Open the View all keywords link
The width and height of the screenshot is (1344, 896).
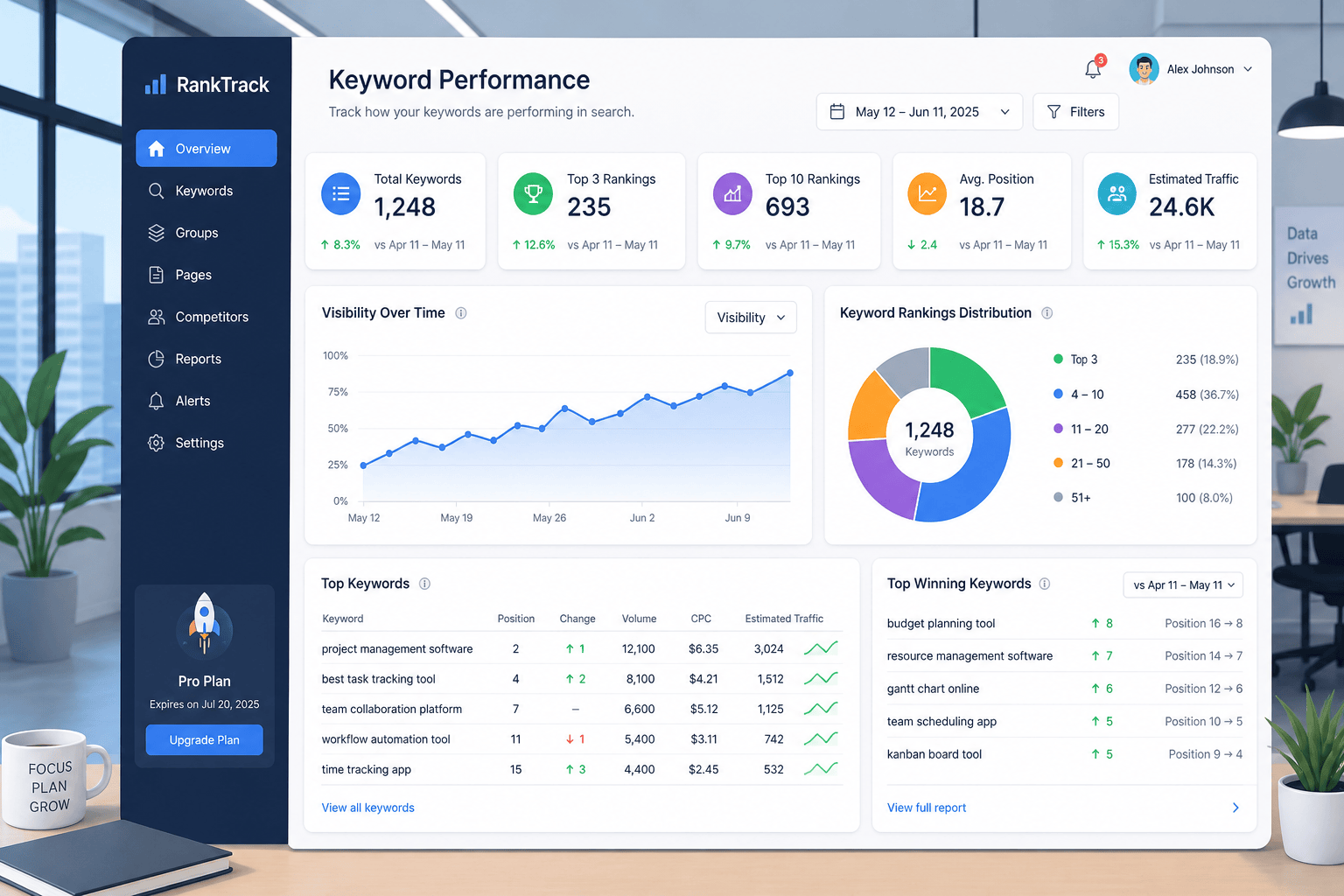coord(367,808)
